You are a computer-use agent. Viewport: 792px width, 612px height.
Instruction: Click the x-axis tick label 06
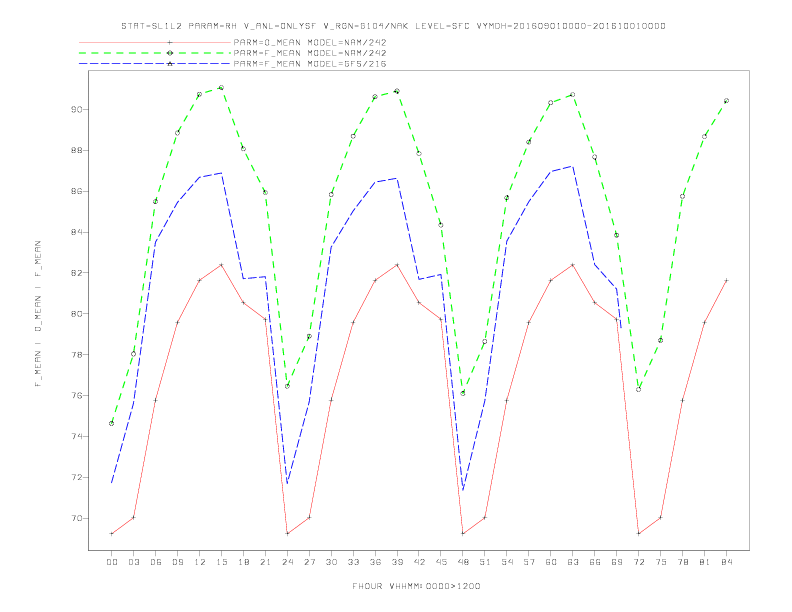(x=156, y=562)
